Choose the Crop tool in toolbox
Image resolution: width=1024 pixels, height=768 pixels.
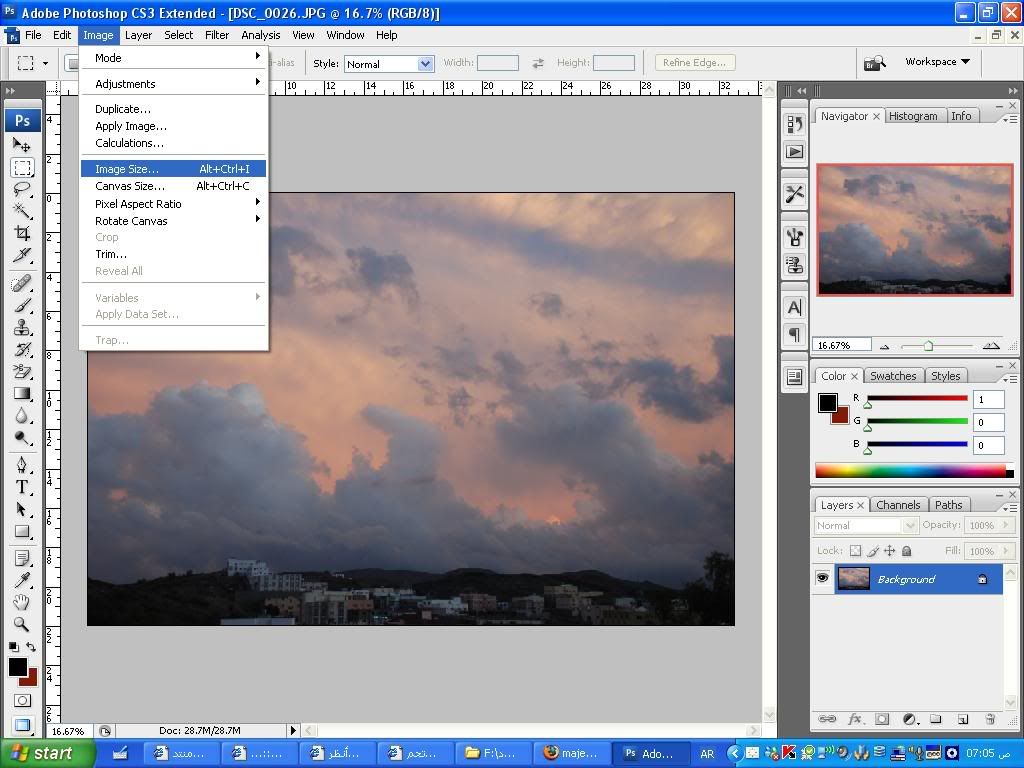[x=22, y=233]
